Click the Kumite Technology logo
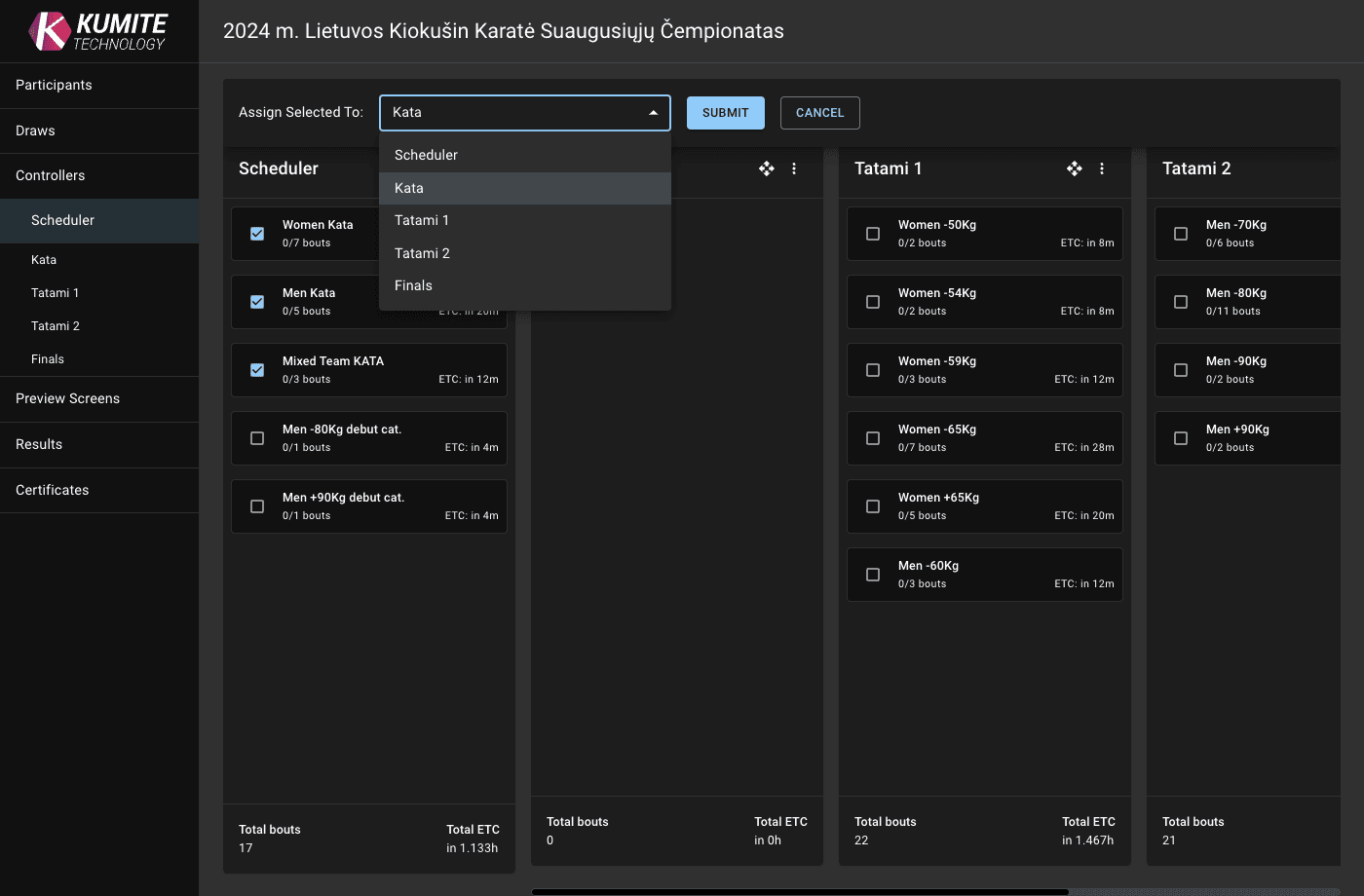This screenshot has width=1364, height=896. (98, 31)
